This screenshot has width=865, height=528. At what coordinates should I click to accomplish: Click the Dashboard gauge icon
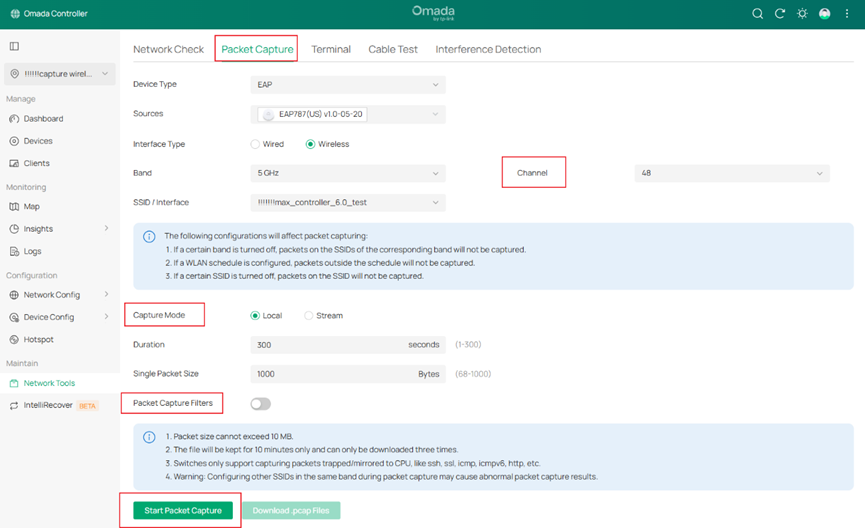click(14, 119)
